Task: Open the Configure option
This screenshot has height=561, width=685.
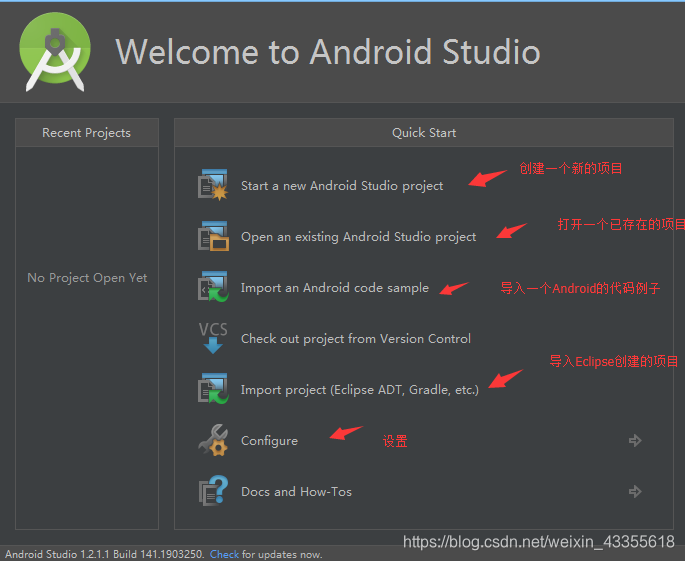Action: 269,441
